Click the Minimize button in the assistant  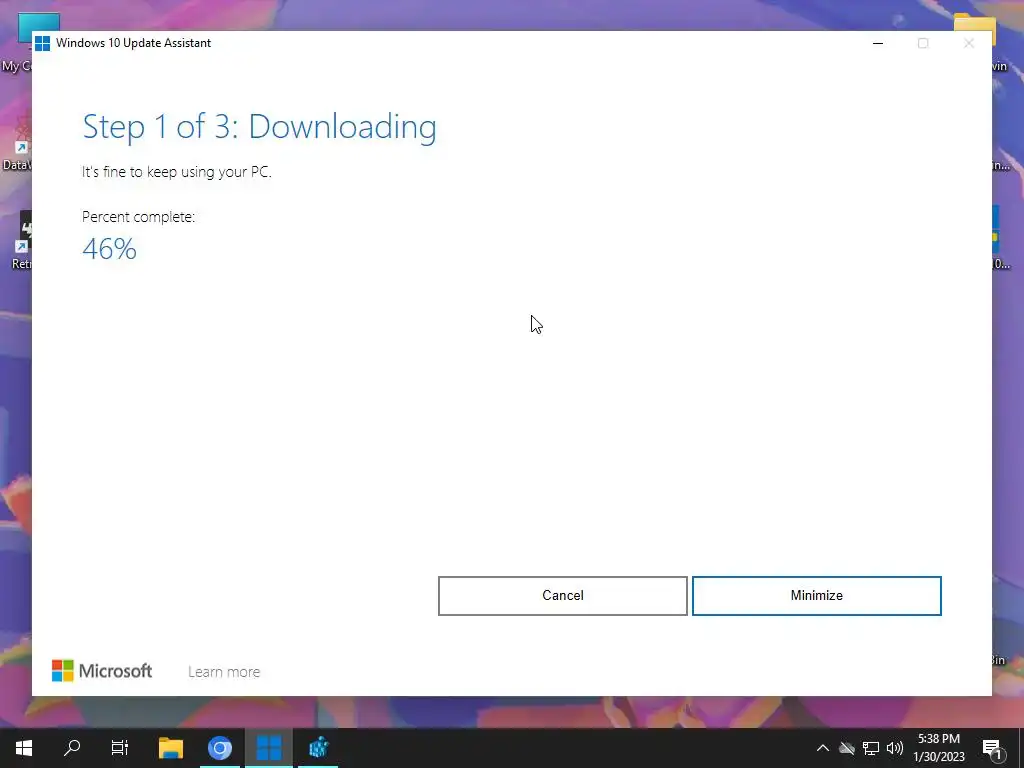coord(816,596)
